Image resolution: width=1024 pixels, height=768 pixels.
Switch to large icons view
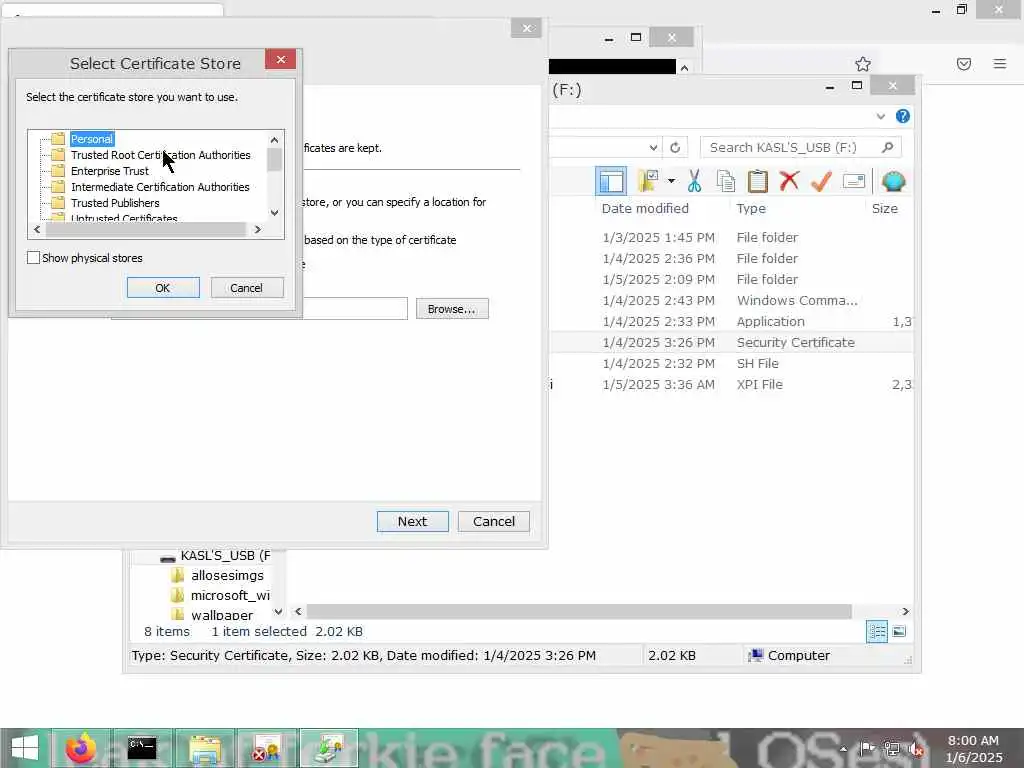pyautogui.click(x=899, y=632)
